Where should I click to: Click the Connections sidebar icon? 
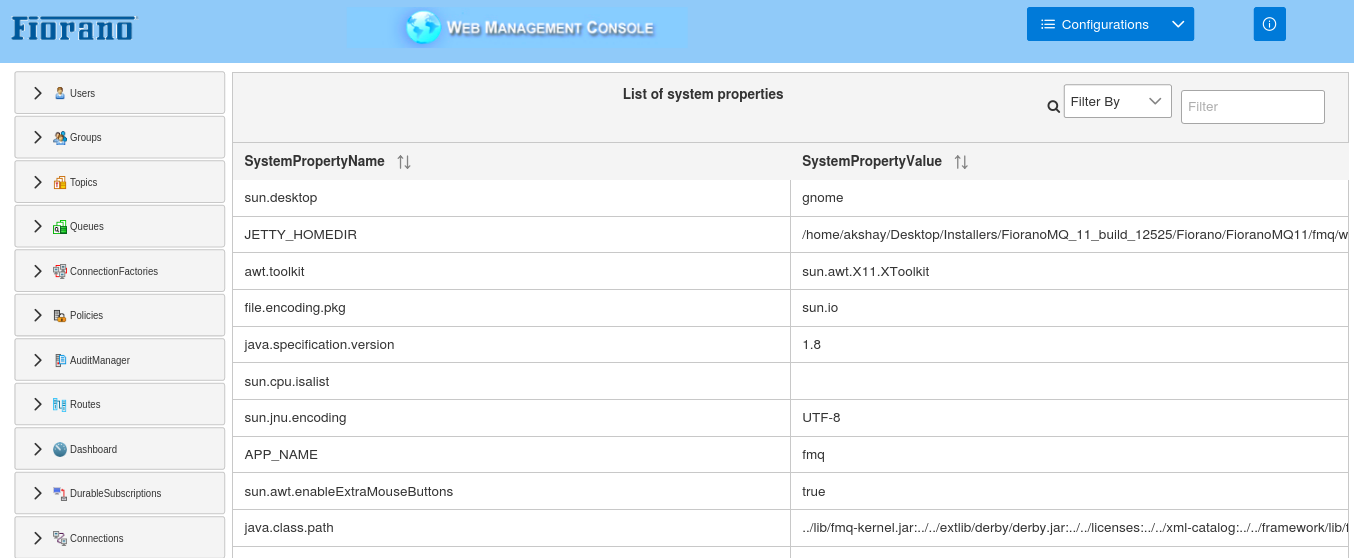pyautogui.click(x=60, y=538)
